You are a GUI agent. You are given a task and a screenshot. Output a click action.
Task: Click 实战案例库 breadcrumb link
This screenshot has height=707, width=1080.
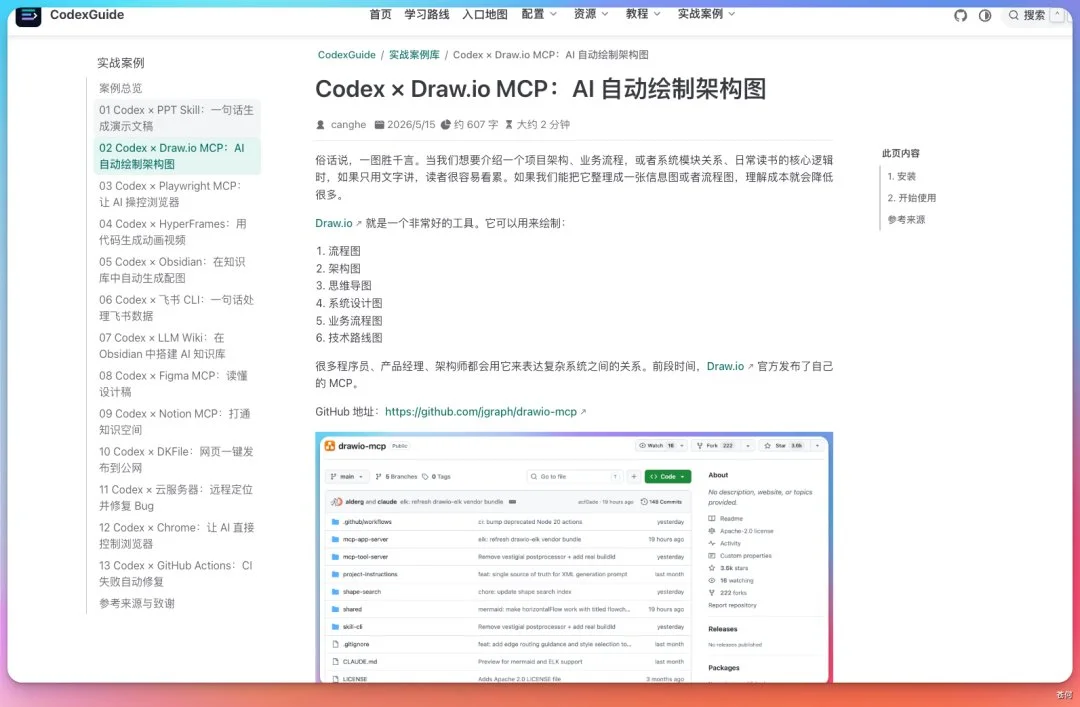414,54
